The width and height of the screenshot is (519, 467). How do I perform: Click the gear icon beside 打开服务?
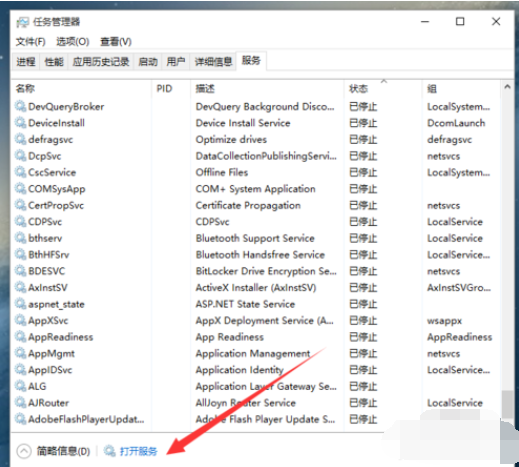(x=110, y=451)
